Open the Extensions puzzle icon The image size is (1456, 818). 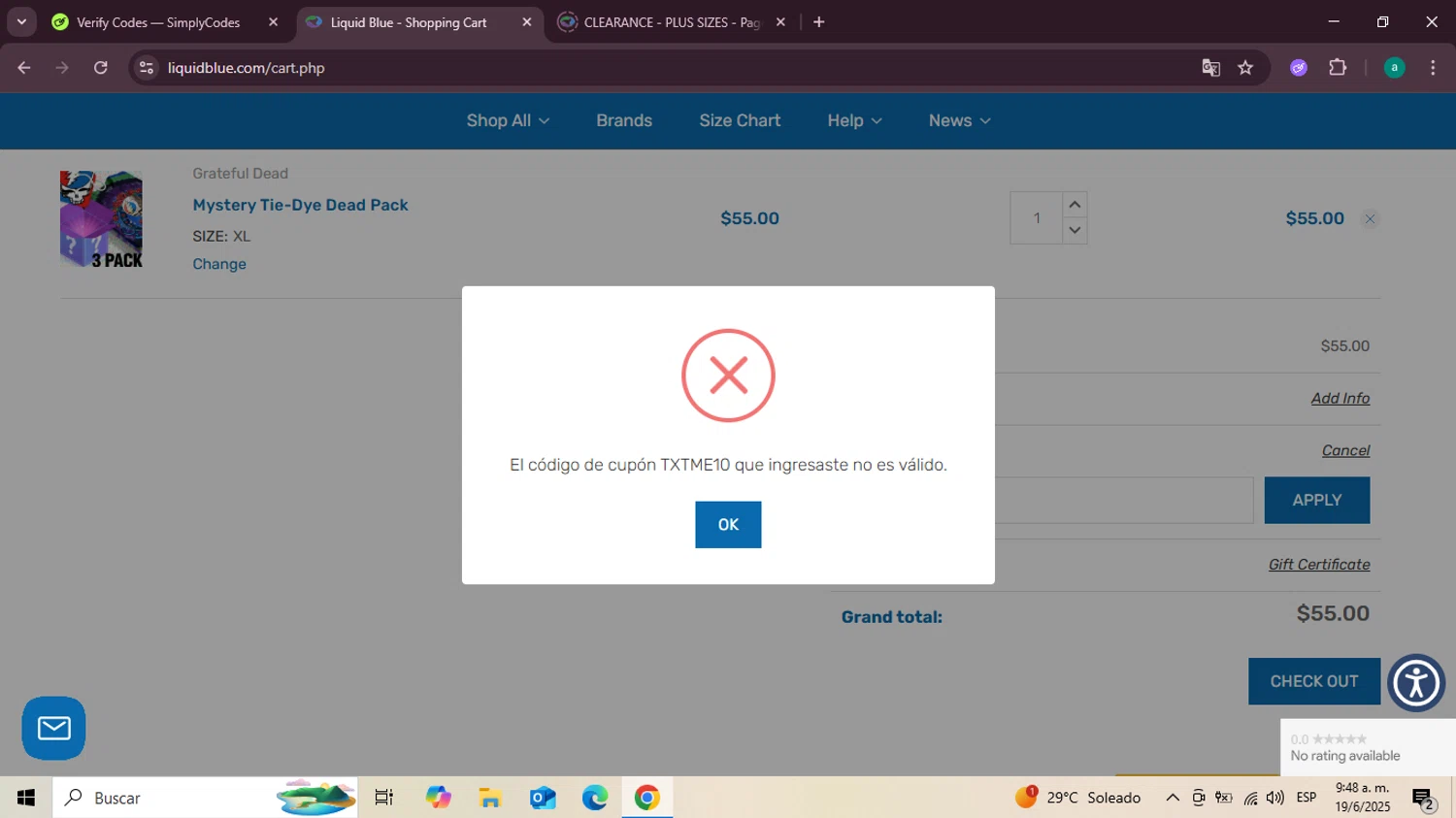pos(1338,68)
